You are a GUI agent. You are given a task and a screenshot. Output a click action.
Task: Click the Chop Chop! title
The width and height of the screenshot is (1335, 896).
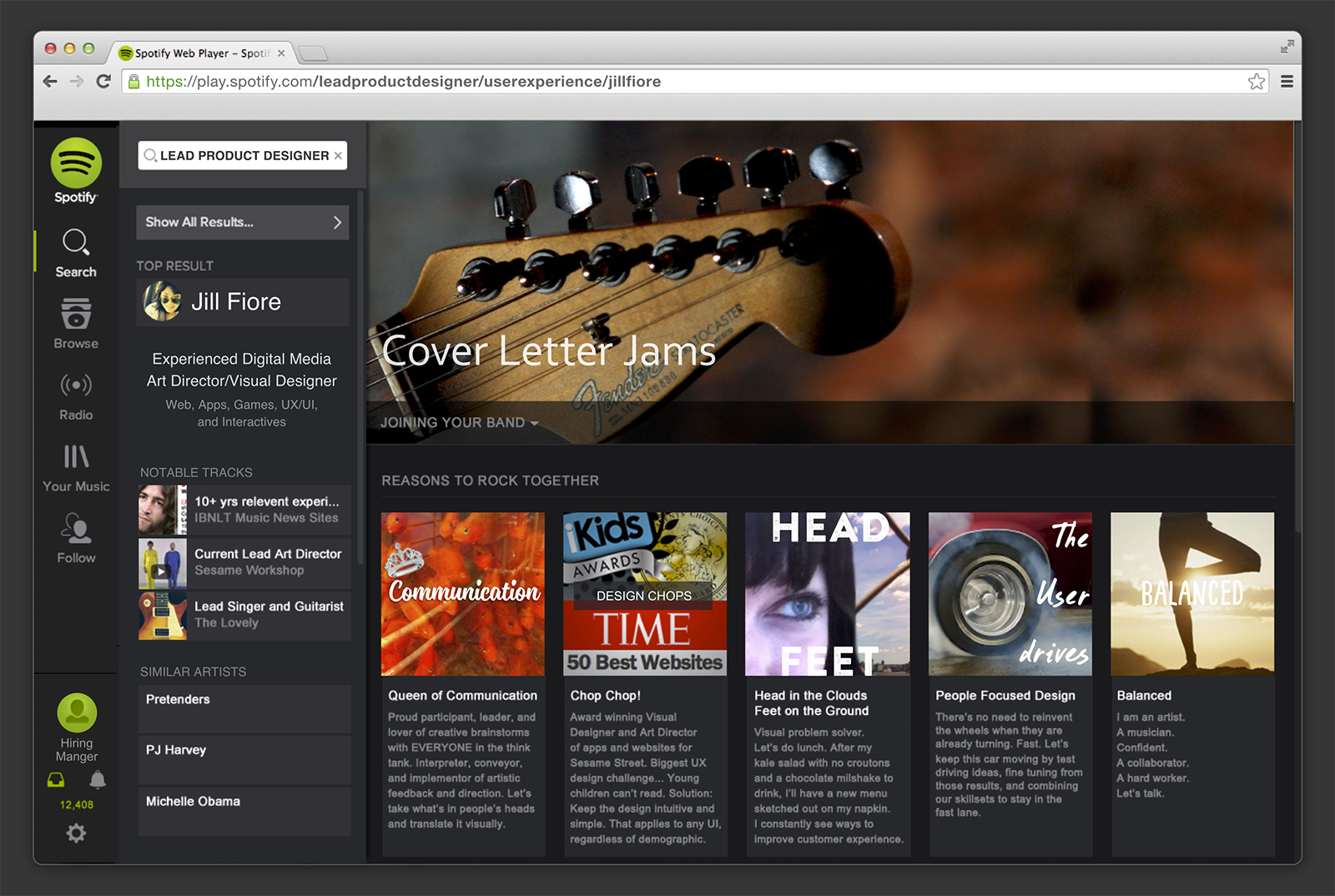(606, 696)
